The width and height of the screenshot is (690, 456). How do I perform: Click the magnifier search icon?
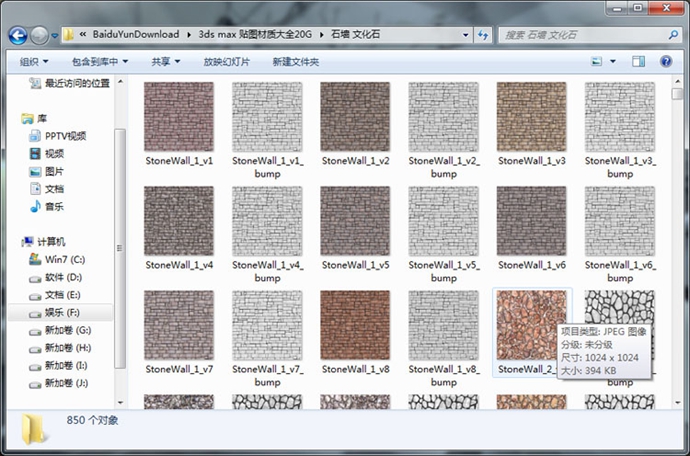[x=673, y=35]
